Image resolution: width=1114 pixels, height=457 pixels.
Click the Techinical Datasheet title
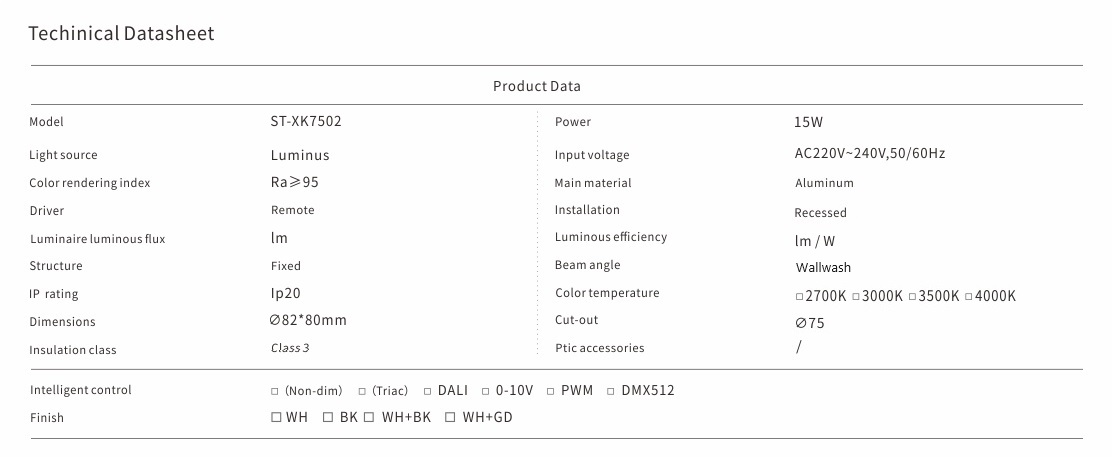121,34
